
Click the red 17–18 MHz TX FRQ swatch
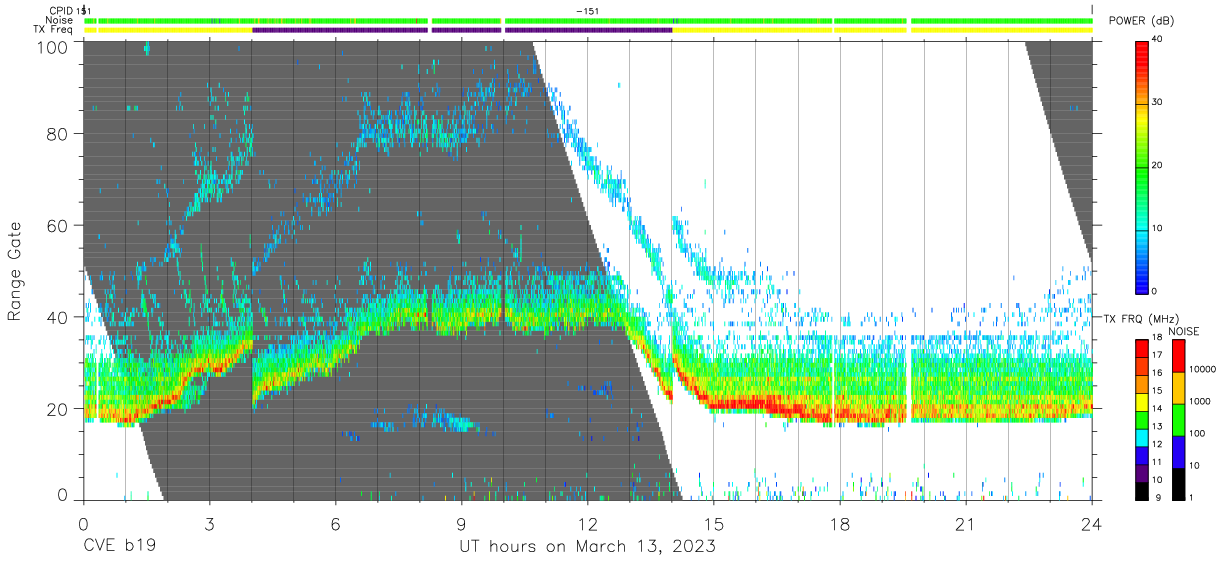tap(1142, 347)
